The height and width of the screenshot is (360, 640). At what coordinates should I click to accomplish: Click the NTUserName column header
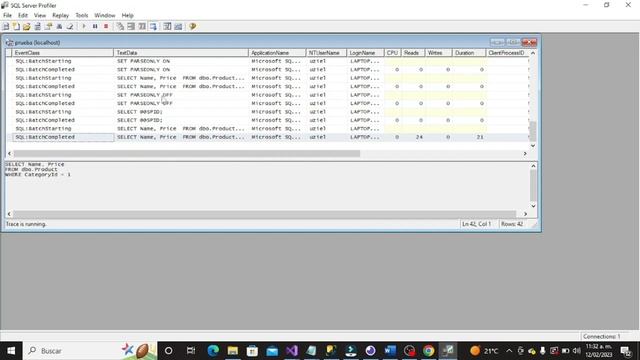[326, 53]
